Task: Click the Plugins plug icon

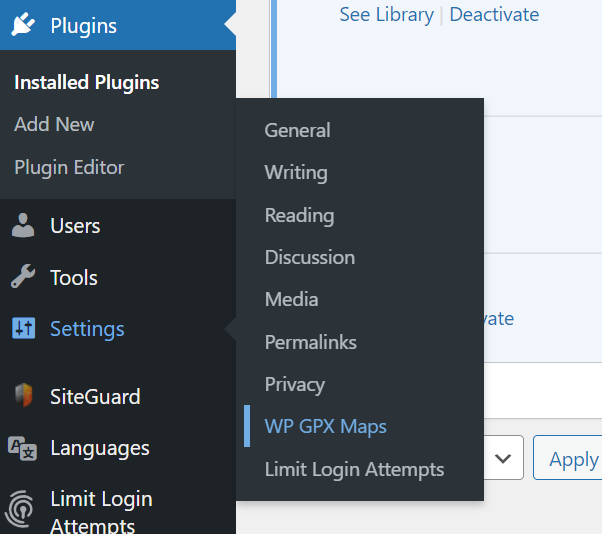Action: pos(23,25)
